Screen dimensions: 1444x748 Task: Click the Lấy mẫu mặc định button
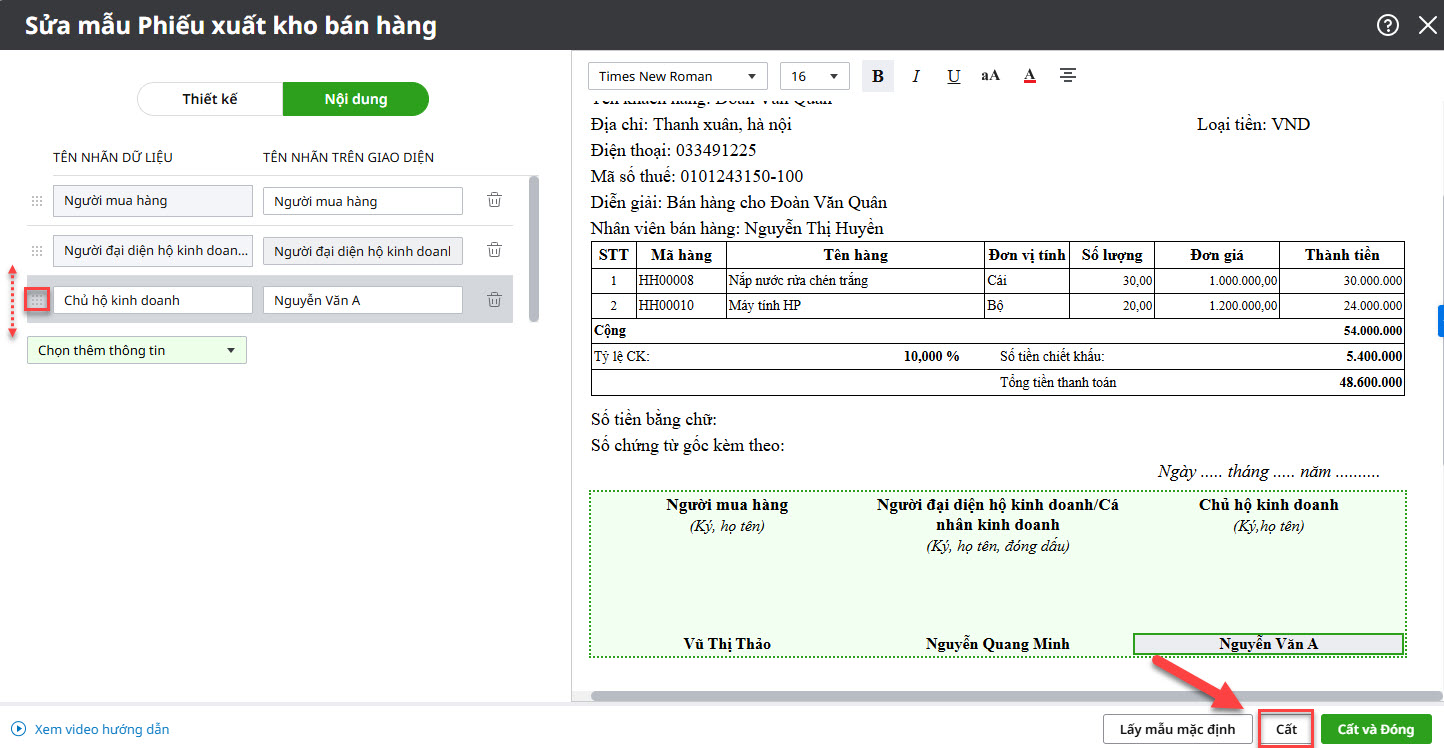pos(1177,729)
